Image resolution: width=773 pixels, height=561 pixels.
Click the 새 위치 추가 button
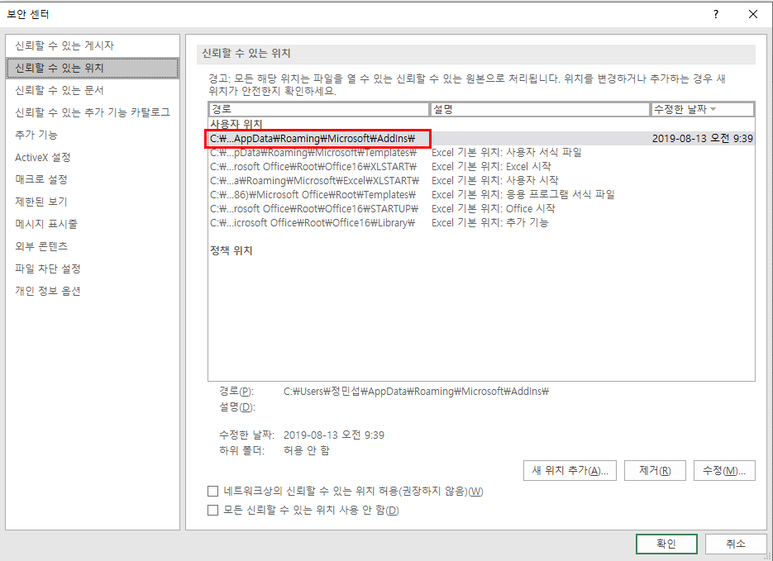click(x=570, y=470)
